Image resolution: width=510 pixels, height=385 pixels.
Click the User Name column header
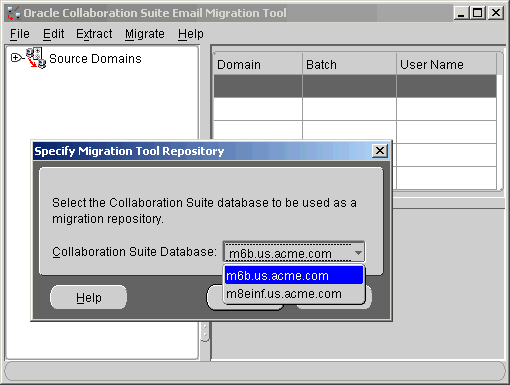pos(446,64)
